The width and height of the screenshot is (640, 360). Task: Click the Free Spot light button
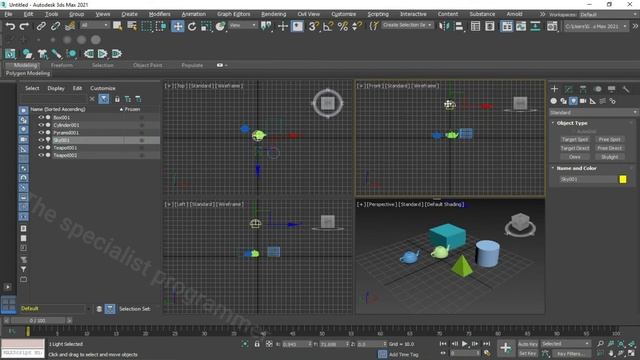[x=609, y=140]
